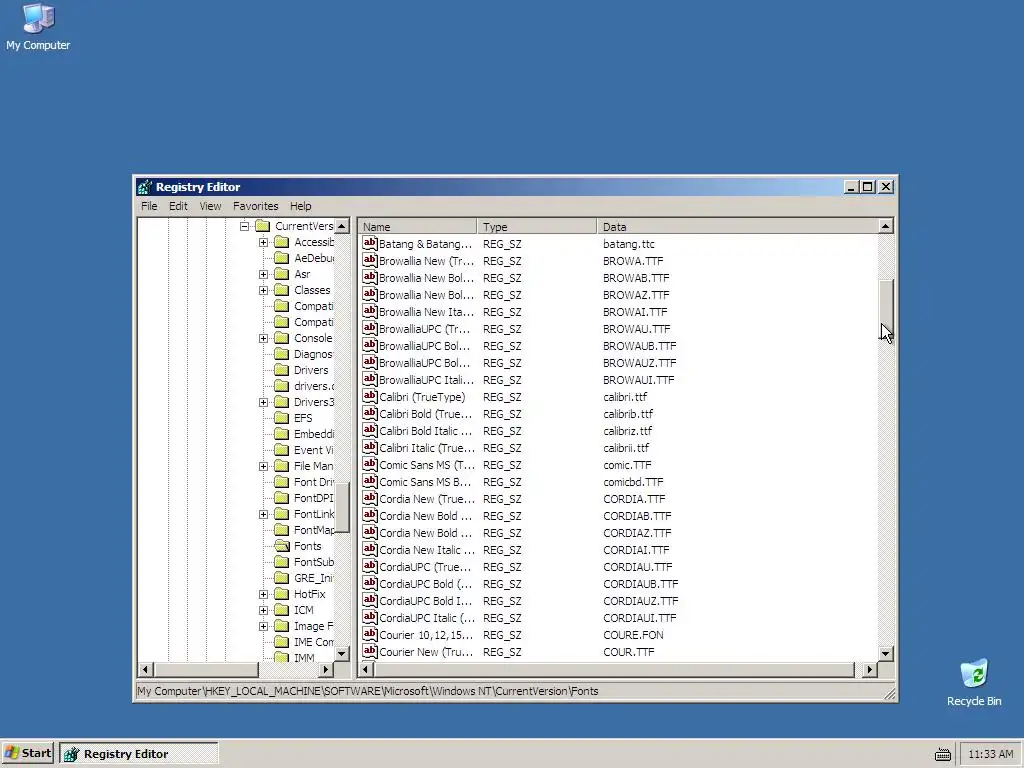Click the icon of the COURE.FON entry

click(370, 634)
